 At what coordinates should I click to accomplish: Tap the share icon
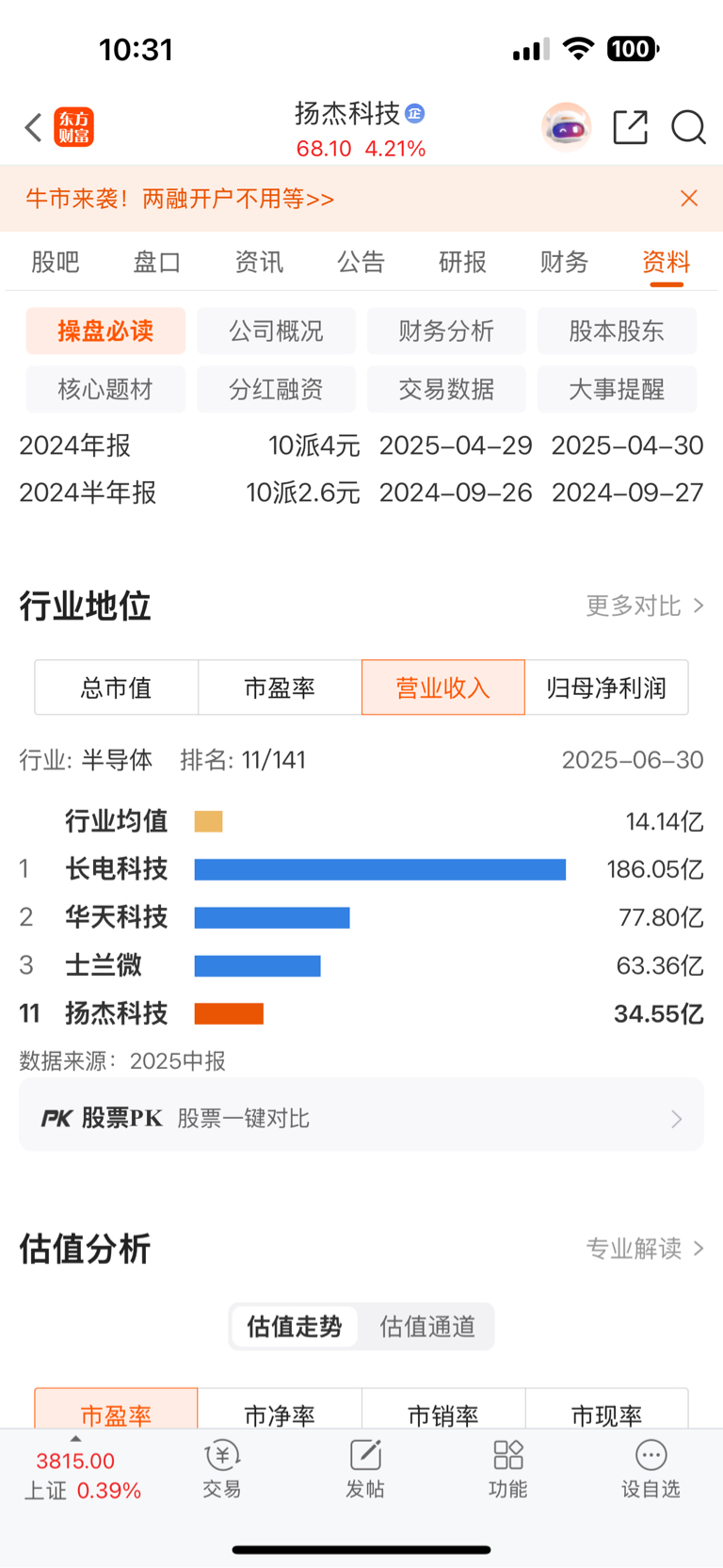coord(630,127)
